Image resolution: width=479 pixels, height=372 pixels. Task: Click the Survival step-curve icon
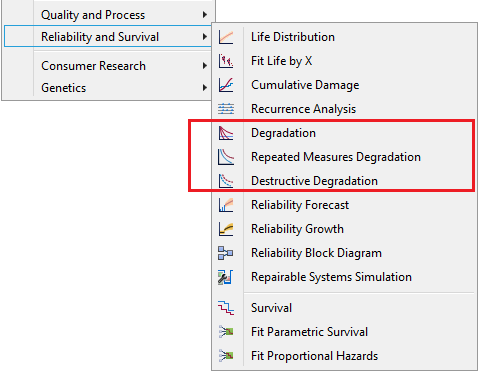[x=226, y=307]
